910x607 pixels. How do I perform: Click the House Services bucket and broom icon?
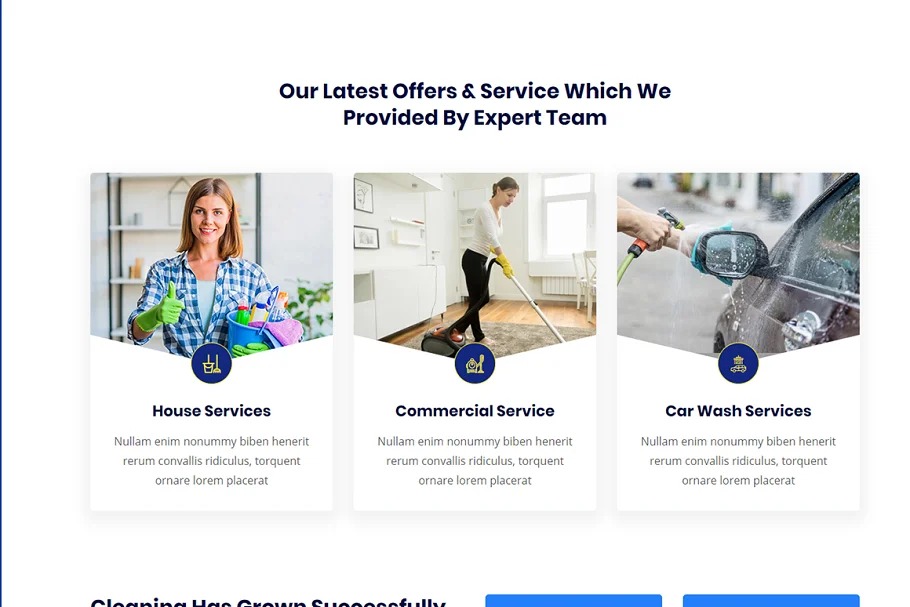click(x=211, y=363)
